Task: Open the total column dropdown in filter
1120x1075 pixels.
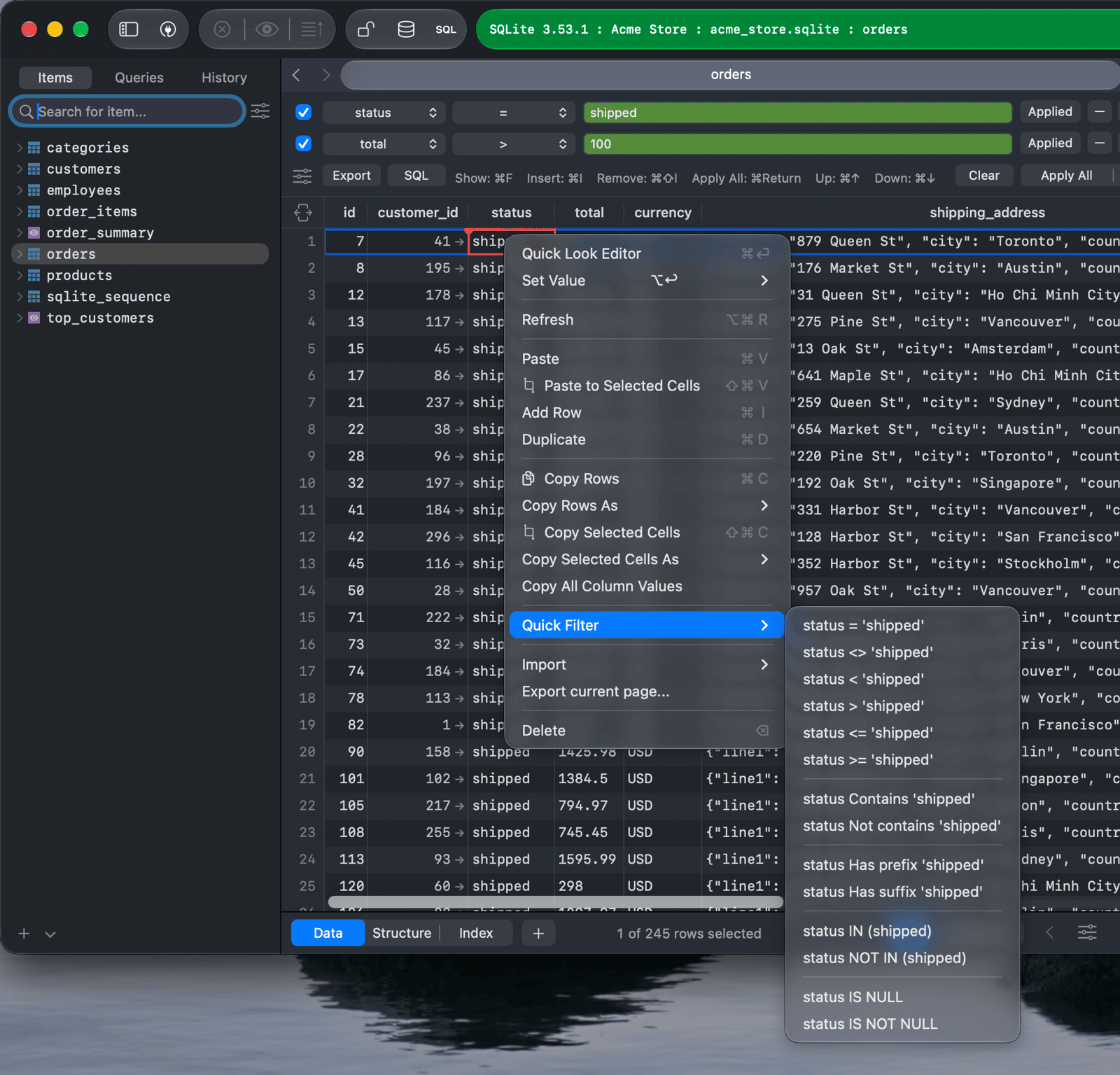Action: tap(384, 144)
